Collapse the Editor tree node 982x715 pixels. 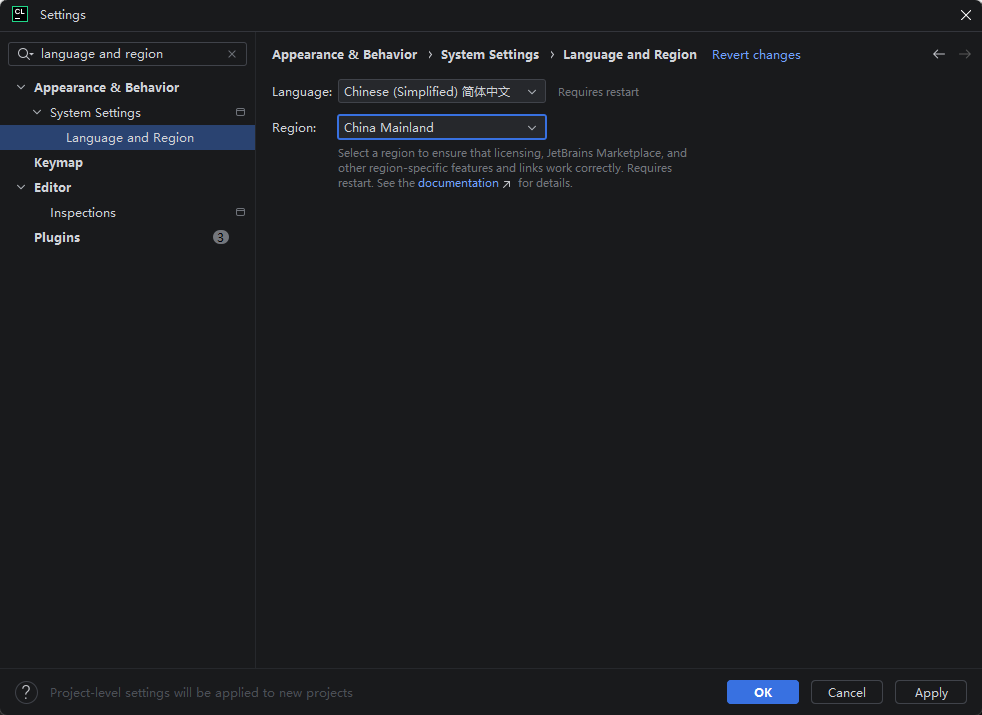coord(21,187)
